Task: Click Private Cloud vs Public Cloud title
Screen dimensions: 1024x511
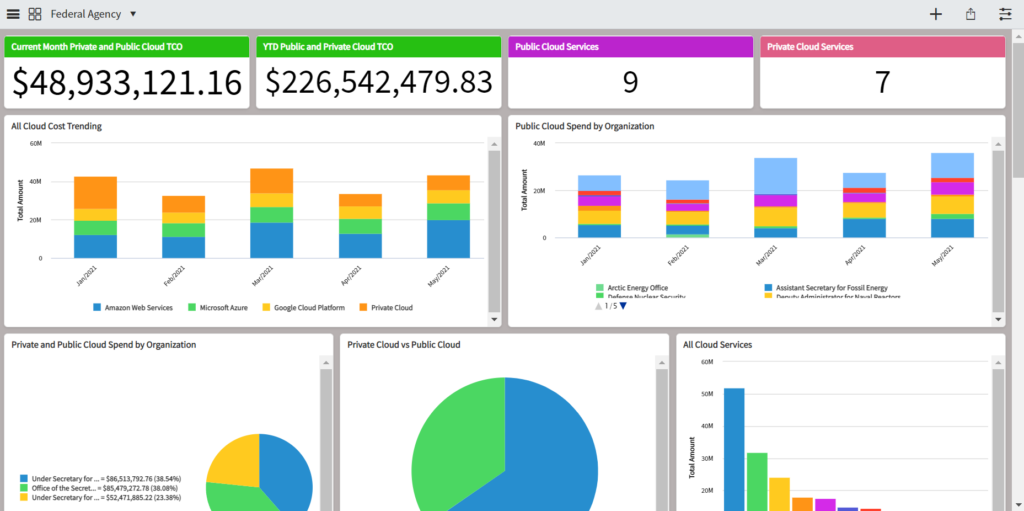Action: click(x=404, y=344)
